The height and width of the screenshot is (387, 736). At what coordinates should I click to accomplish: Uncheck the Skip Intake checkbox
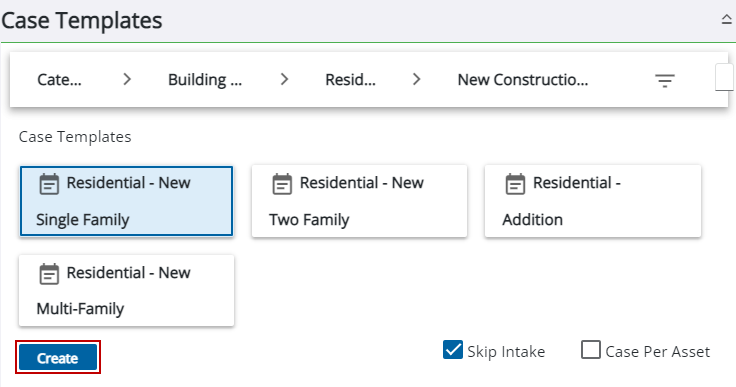[x=453, y=350]
